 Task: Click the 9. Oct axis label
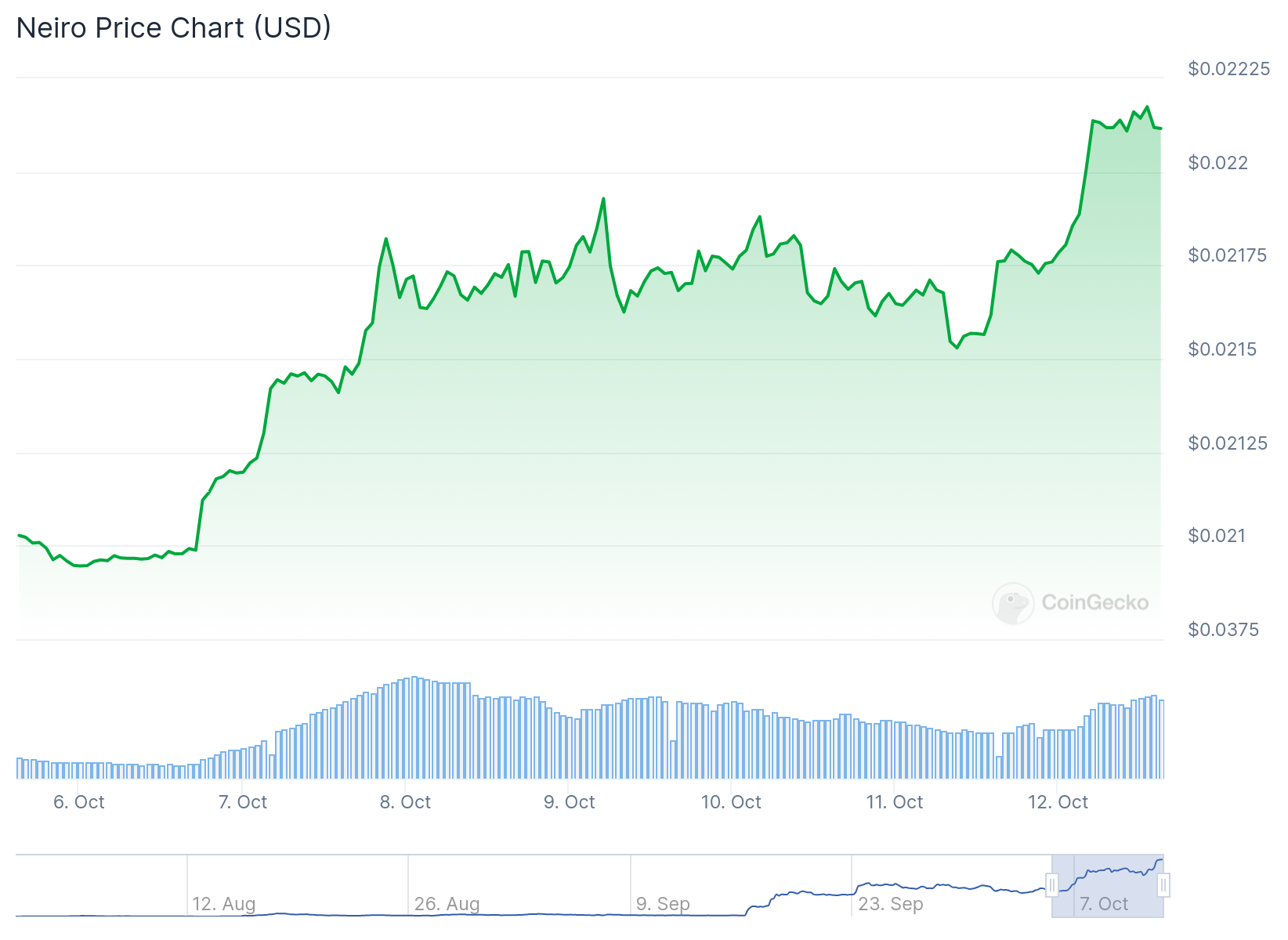569,802
